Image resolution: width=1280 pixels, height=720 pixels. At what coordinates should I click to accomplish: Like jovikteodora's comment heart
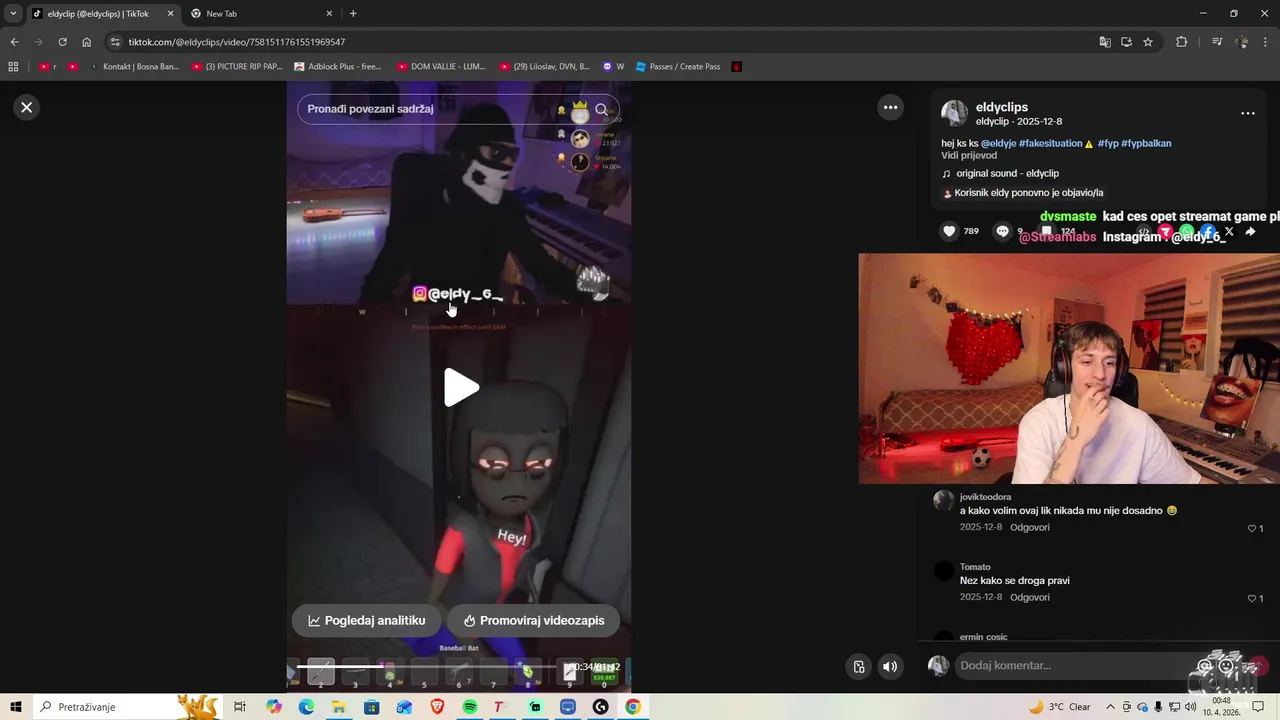[1251, 528]
